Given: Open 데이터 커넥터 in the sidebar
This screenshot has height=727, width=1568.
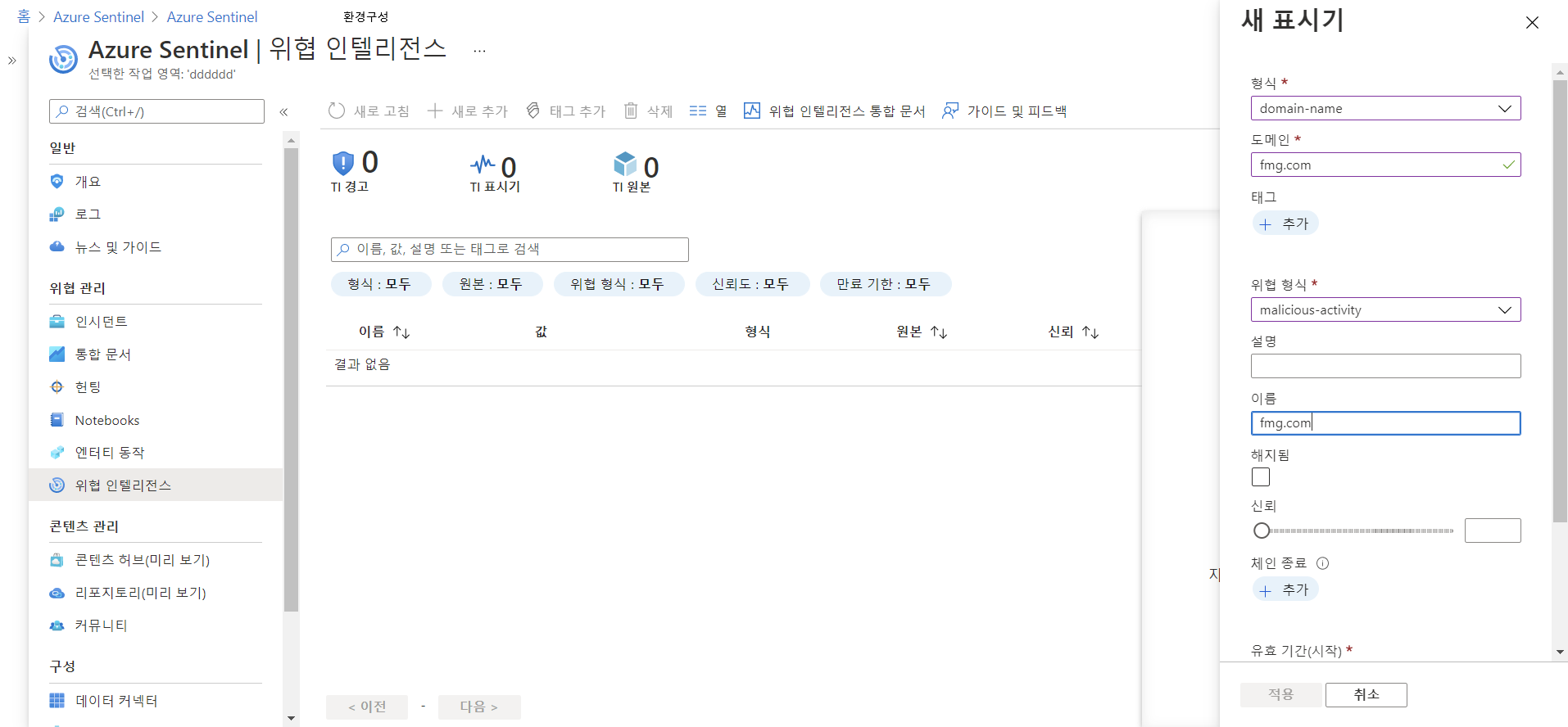Looking at the screenshot, I should point(156,701).
